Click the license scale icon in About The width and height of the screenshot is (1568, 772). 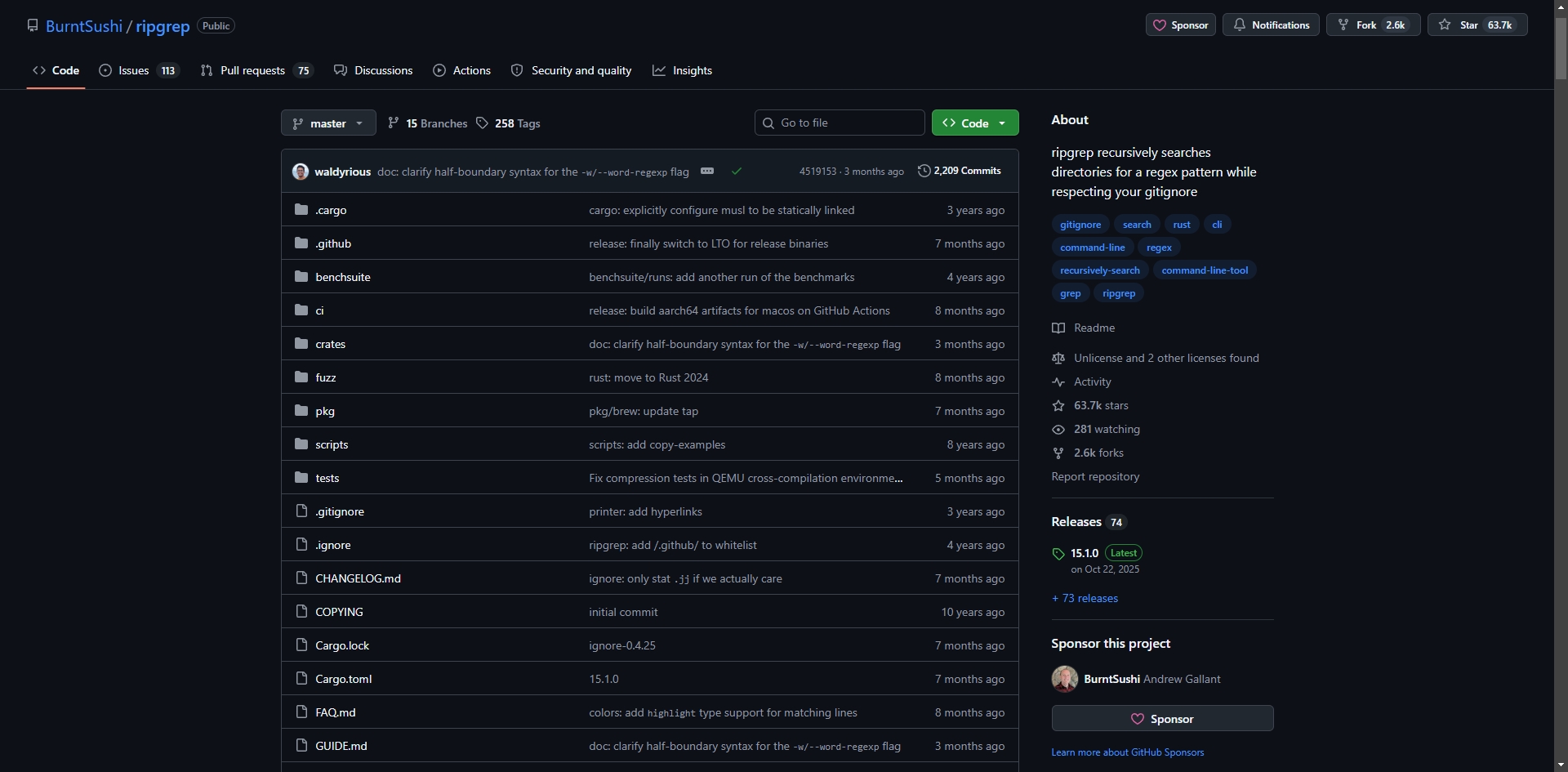pyautogui.click(x=1058, y=359)
